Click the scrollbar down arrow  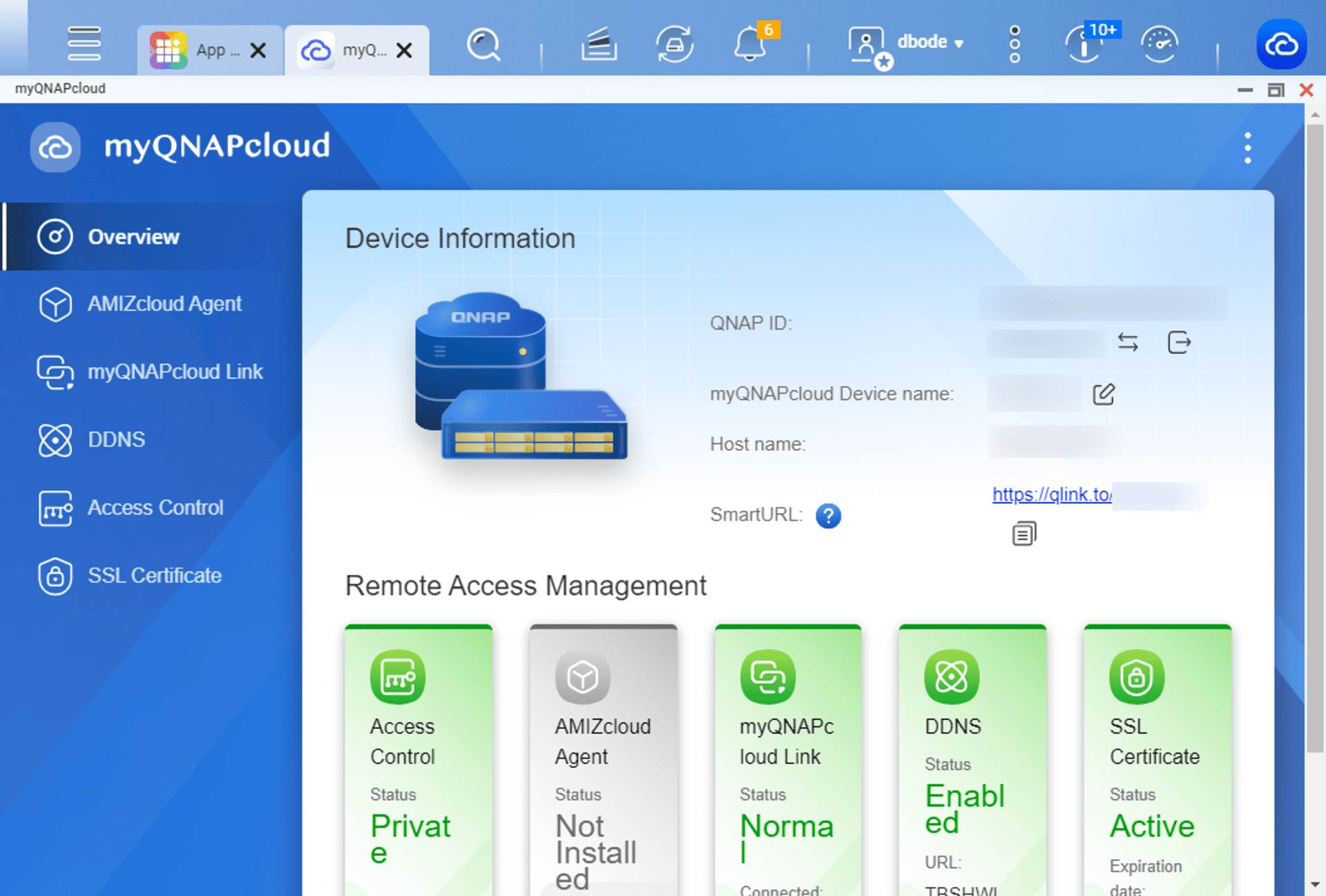(x=1315, y=884)
